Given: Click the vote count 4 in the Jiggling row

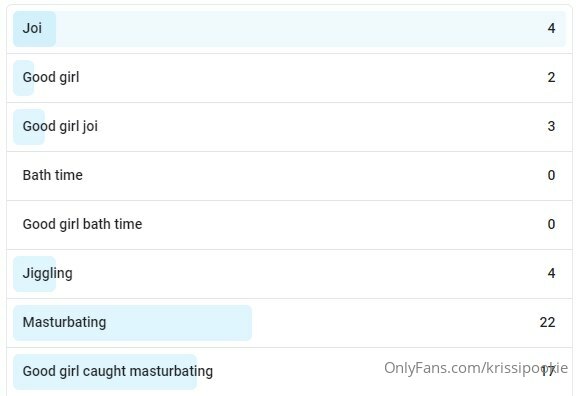Looking at the screenshot, I should pyautogui.click(x=551, y=273).
